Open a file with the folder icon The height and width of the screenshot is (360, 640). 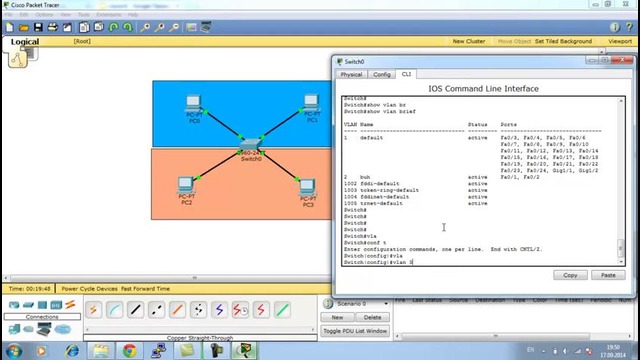[x=24, y=27]
